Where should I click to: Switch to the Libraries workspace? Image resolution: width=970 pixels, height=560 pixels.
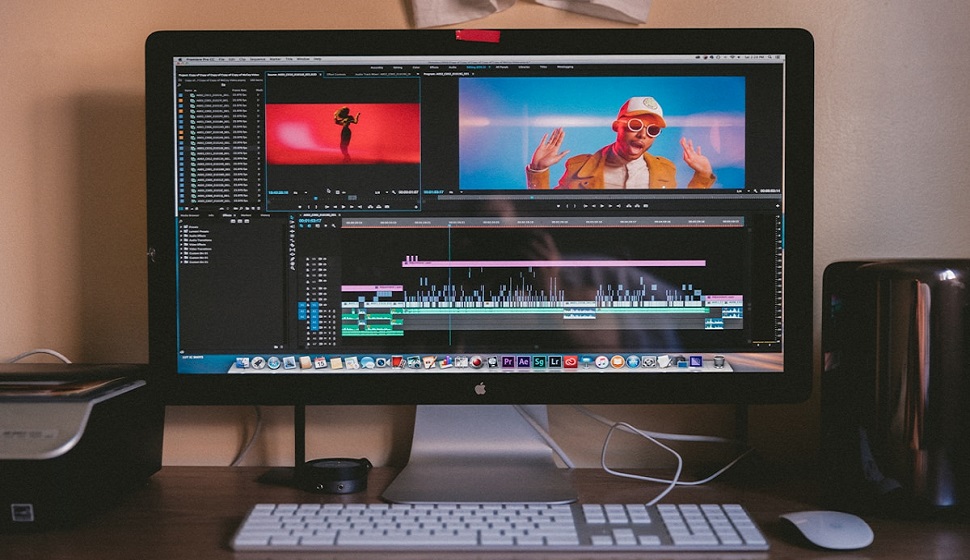pos(524,67)
